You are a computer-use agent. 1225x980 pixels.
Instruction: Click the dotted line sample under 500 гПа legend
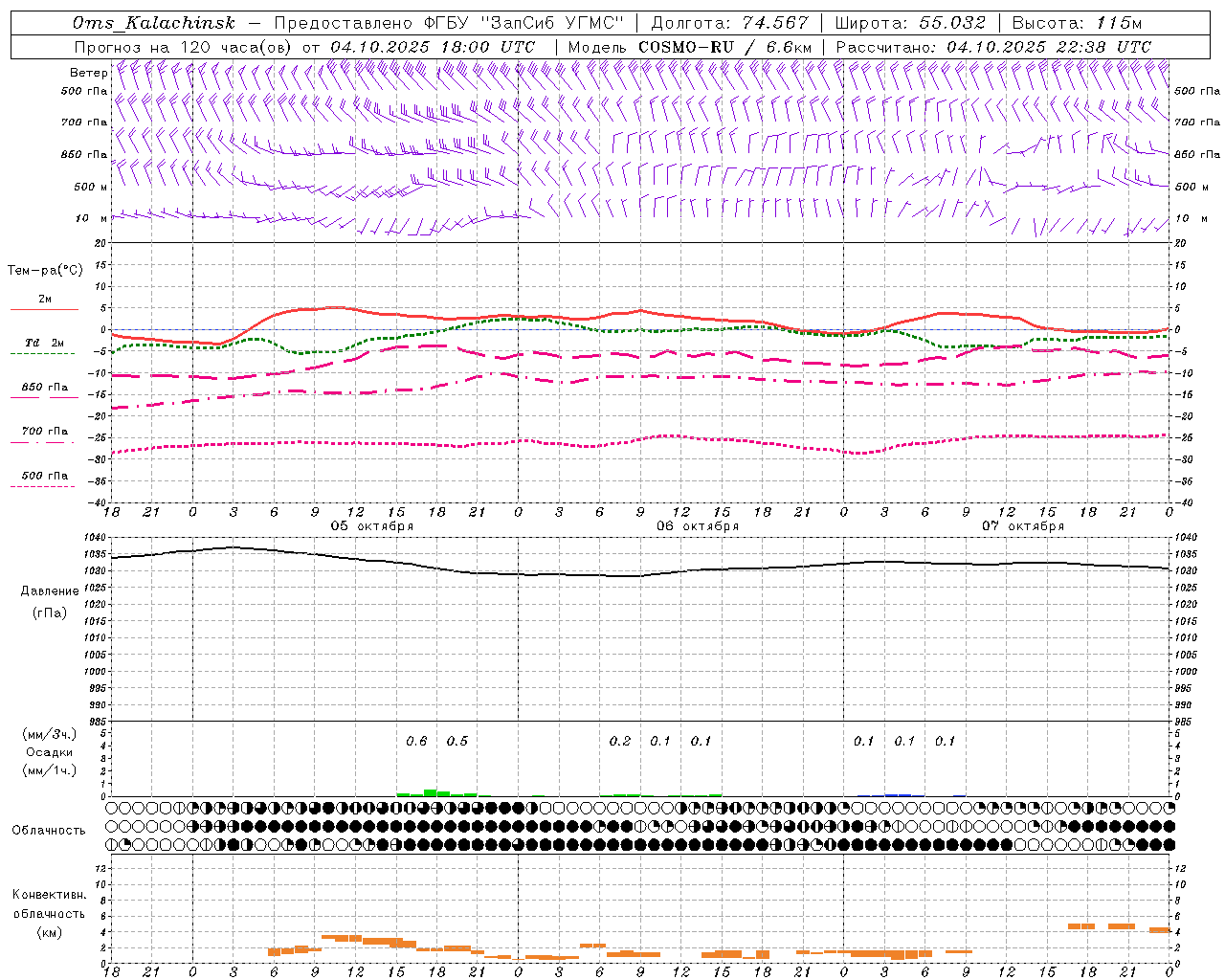(x=44, y=486)
